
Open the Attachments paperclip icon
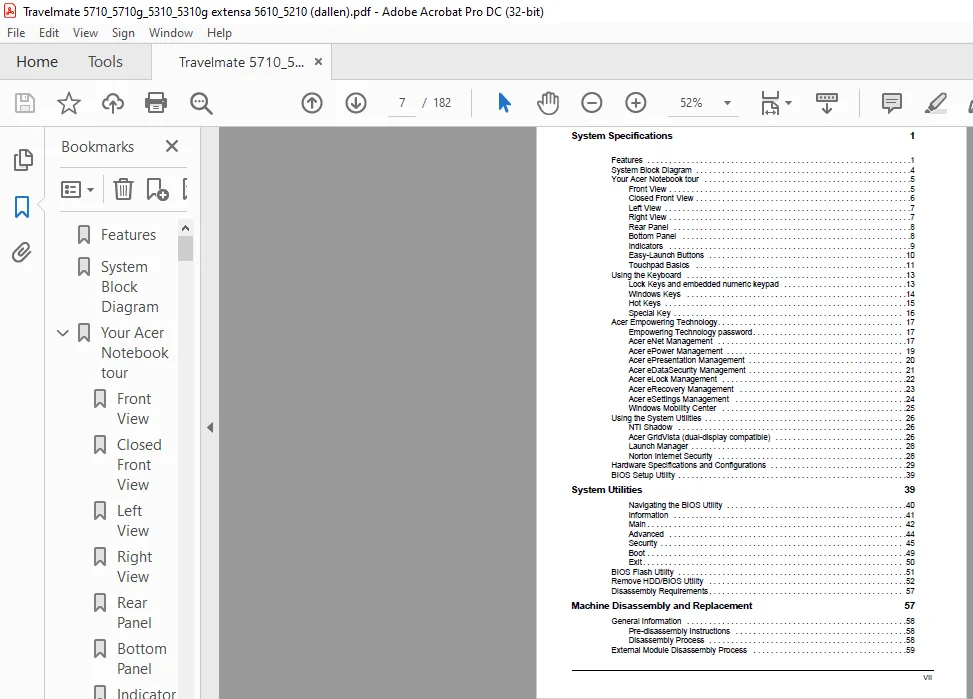click(x=22, y=253)
